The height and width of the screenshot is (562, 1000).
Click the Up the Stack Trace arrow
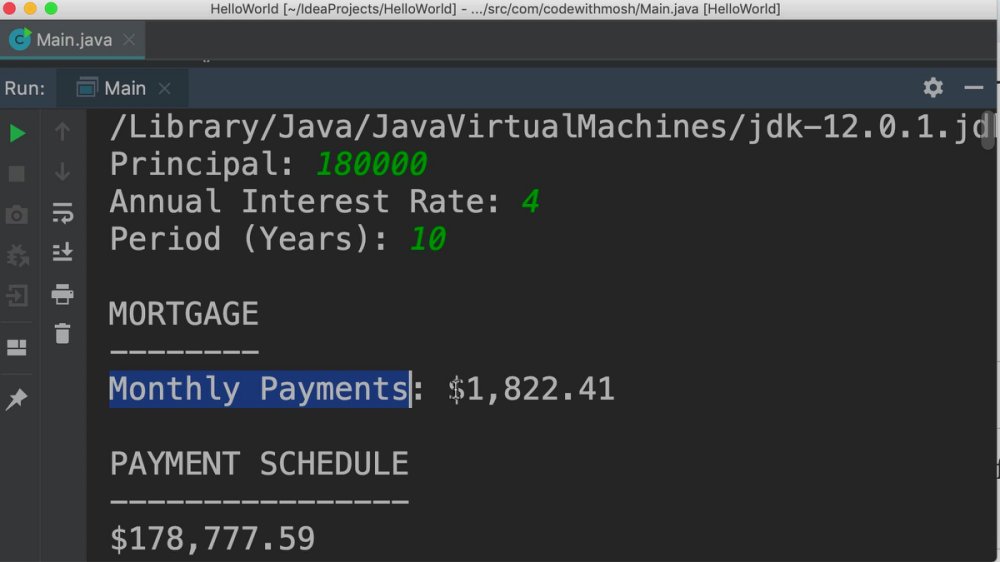coord(62,131)
